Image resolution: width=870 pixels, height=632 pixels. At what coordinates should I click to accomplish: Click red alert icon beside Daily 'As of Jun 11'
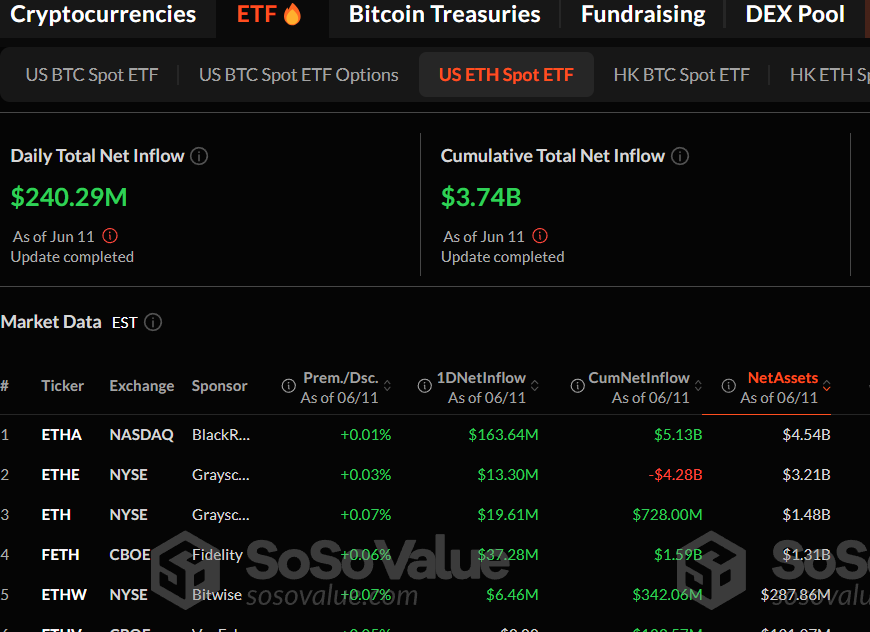click(110, 236)
